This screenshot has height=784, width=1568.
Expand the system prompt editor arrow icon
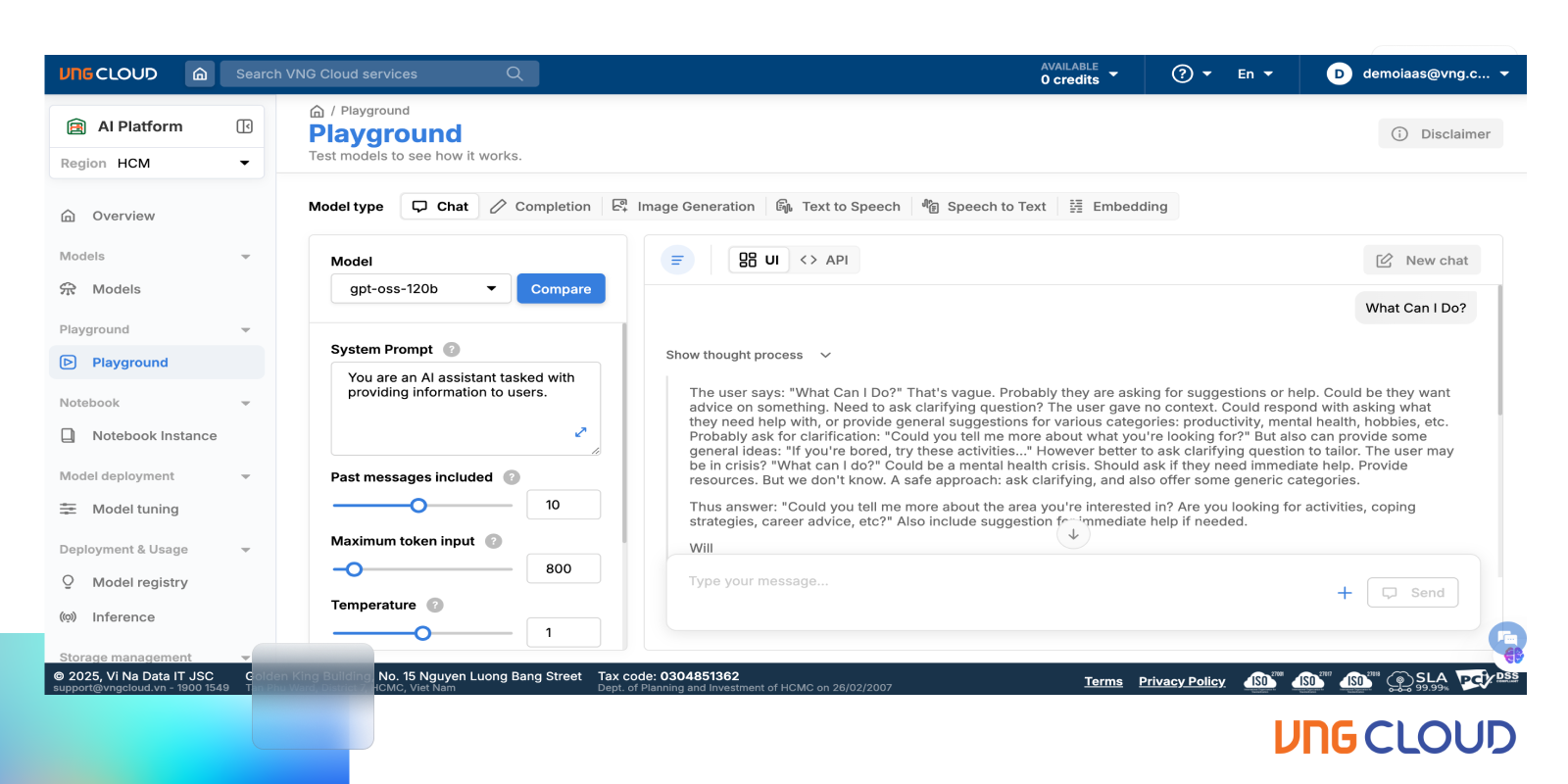click(580, 432)
